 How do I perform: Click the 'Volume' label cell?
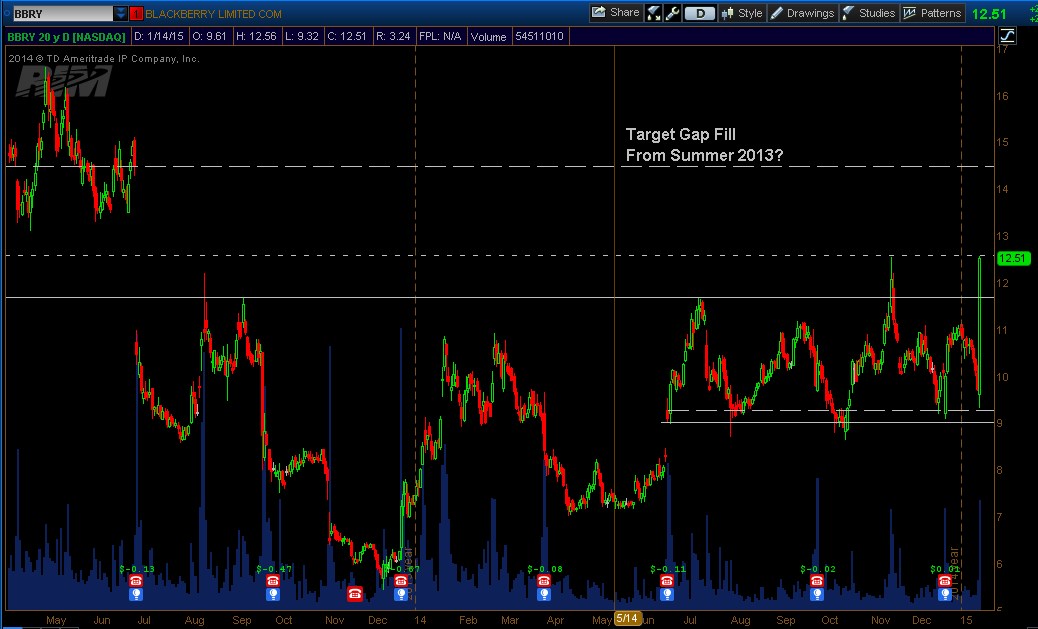point(489,37)
